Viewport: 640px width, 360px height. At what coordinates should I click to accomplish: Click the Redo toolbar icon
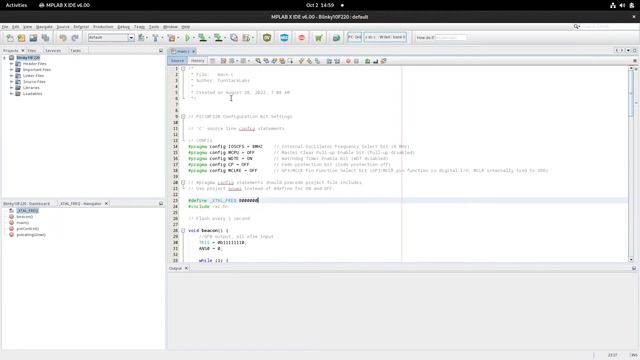coord(75,38)
